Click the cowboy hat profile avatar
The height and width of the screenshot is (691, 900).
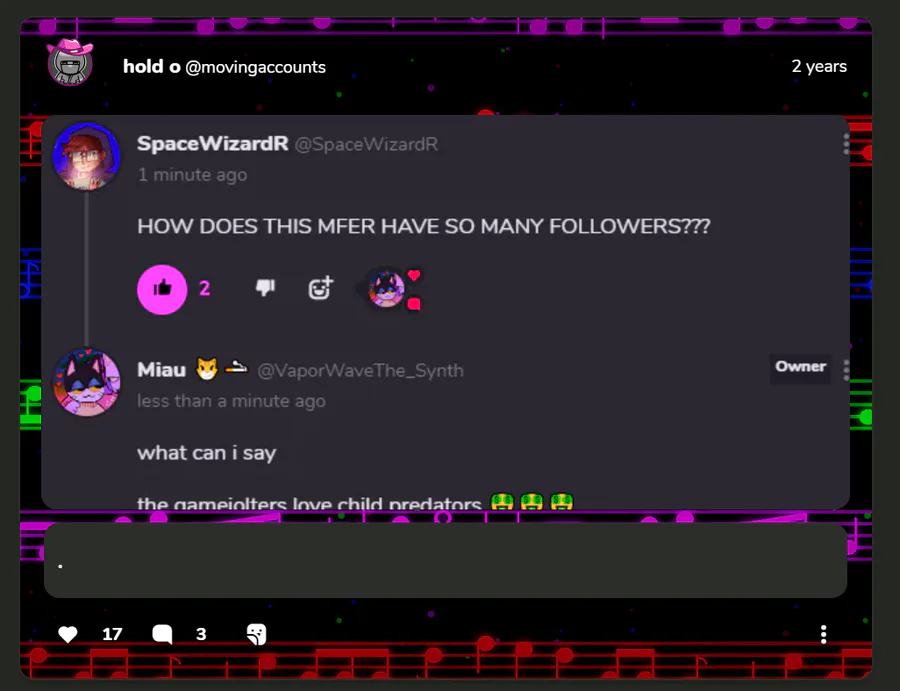[70, 63]
